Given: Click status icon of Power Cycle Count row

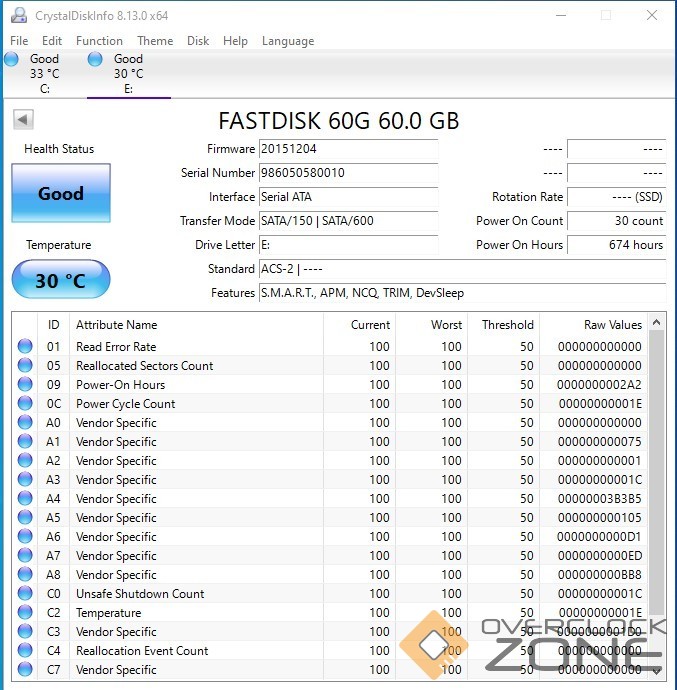Looking at the screenshot, I should (x=25, y=404).
